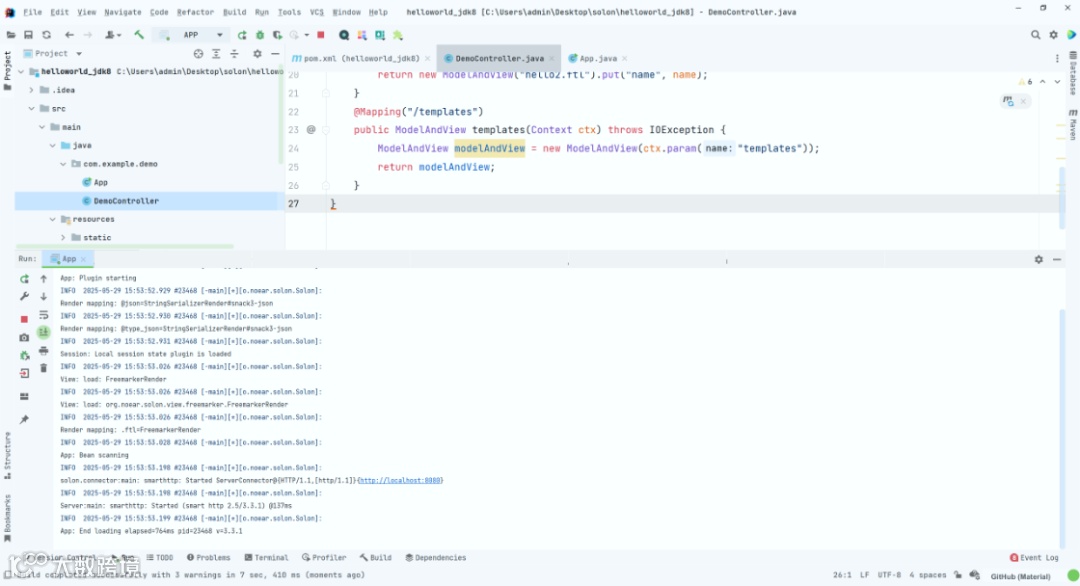Open the File menu
The width and height of the screenshot is (1080, 586).
click(32, 12)
